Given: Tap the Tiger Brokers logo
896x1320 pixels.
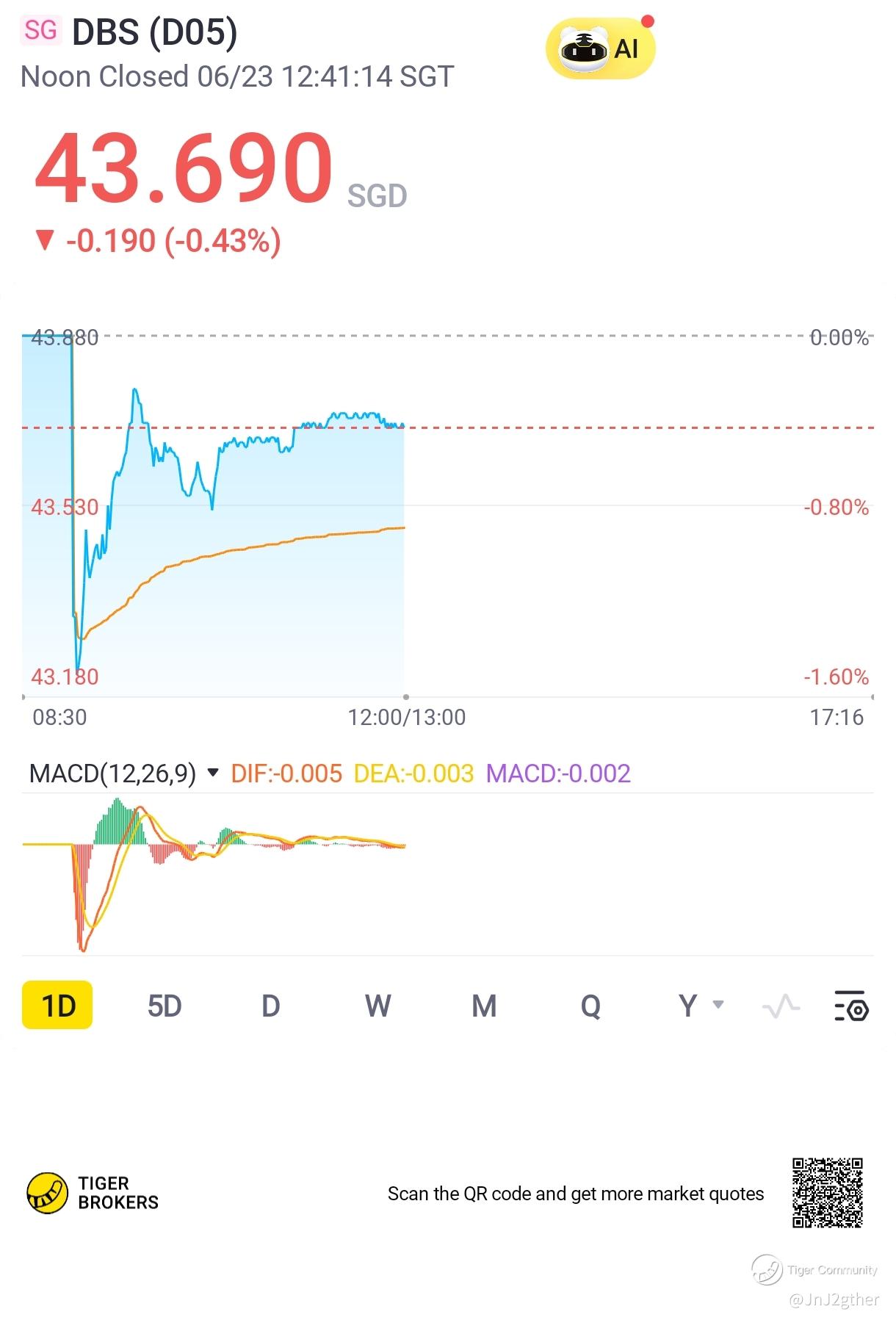Looking at the screenshot, I should click(93, 1193).
